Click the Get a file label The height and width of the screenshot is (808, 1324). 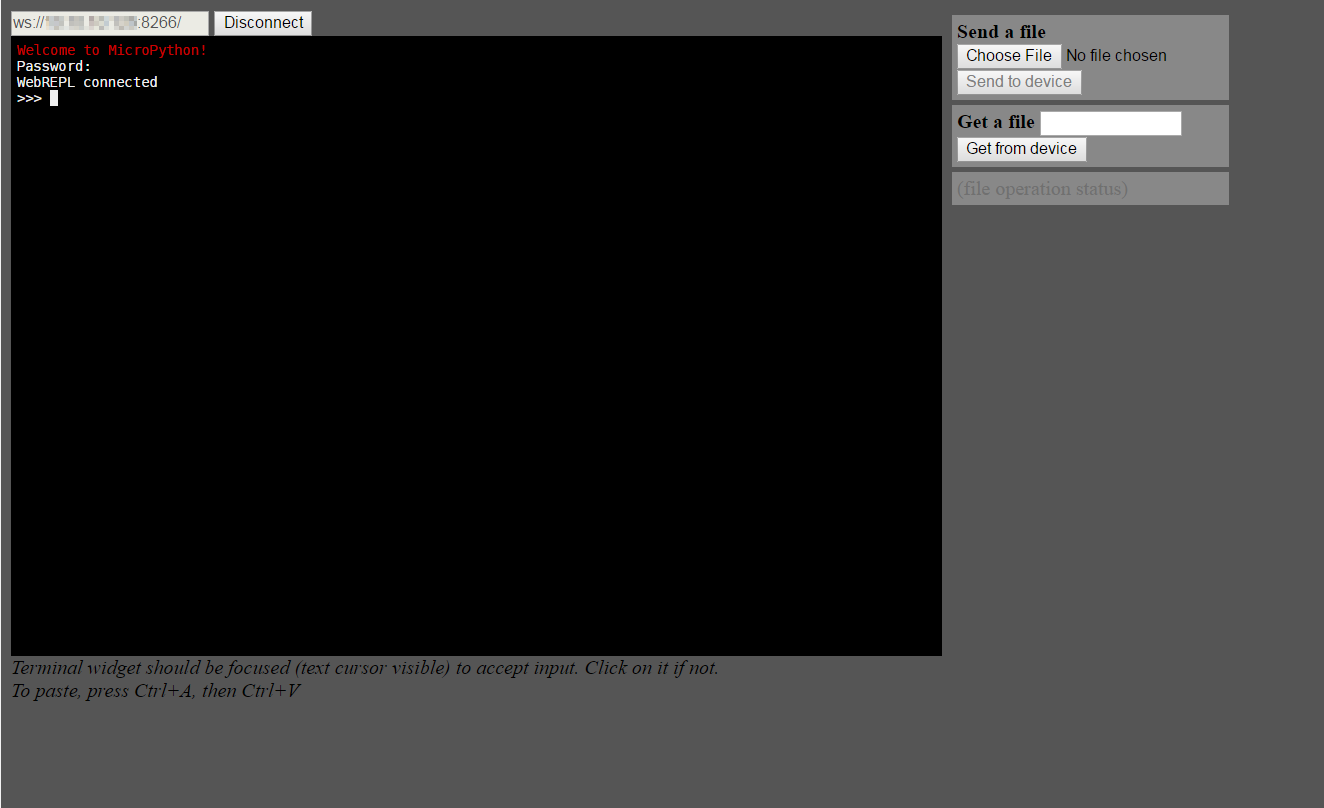coord(996,122)
